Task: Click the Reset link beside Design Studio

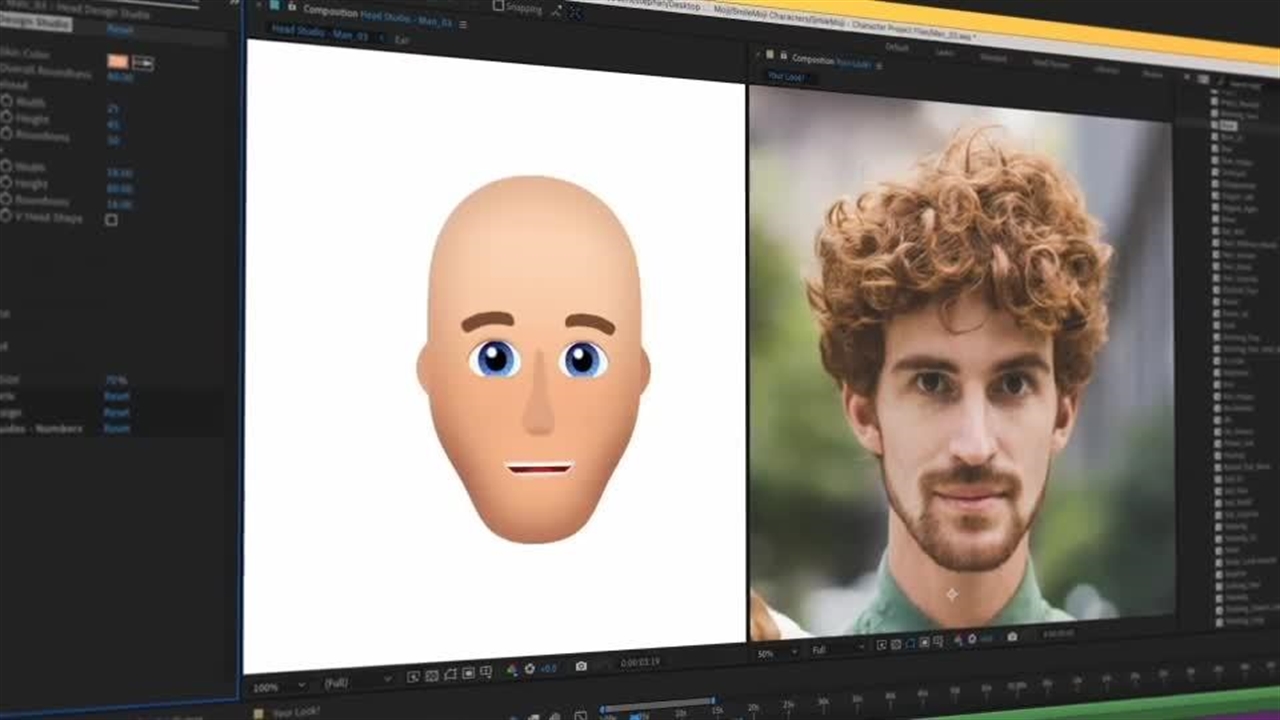Action: [120, 30]
